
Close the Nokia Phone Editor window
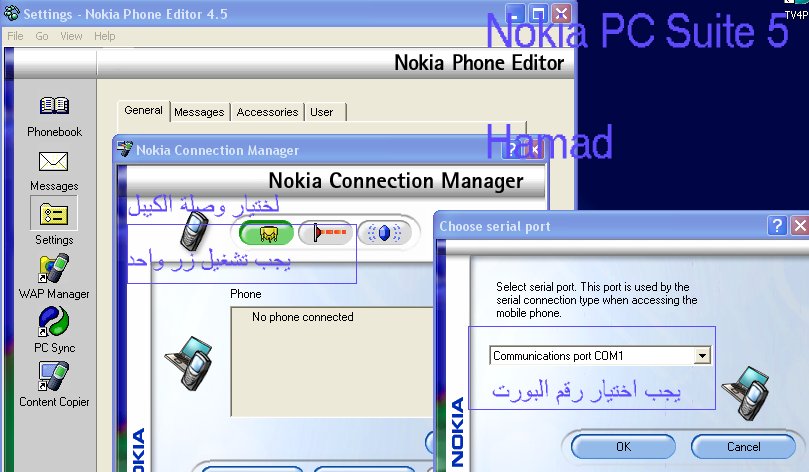[x=561, y=14]
